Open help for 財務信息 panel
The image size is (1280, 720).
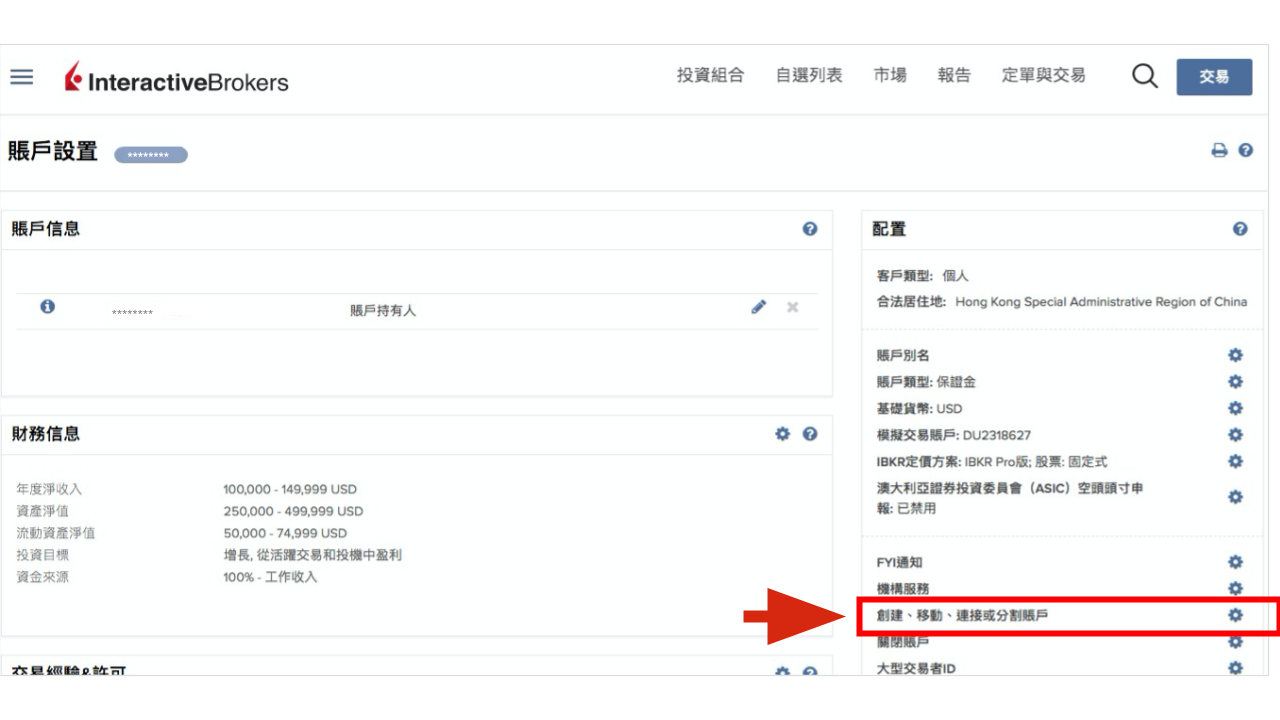point(810,434)
